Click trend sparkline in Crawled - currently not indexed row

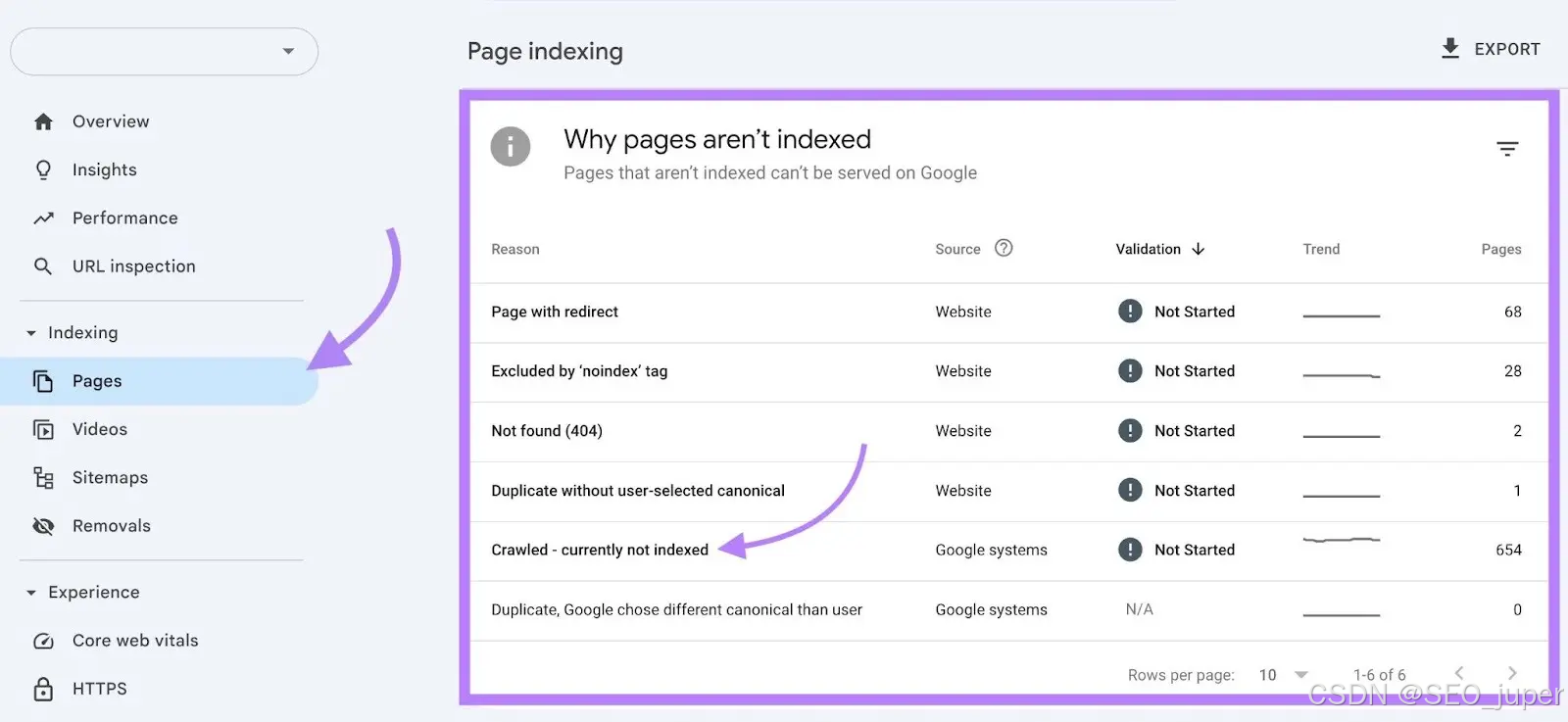pos(1342,541)
